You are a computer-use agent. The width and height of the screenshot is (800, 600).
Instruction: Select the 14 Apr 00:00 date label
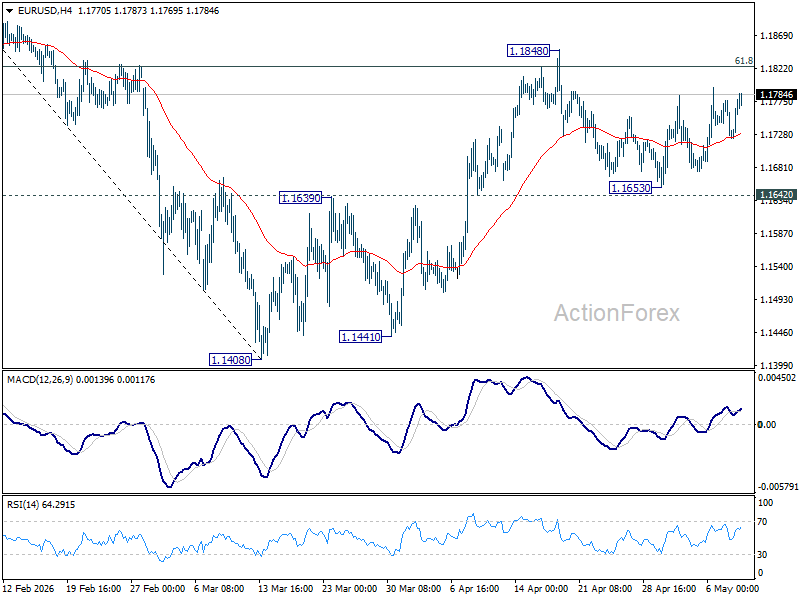pyautogui.click(x=541, y=589)
